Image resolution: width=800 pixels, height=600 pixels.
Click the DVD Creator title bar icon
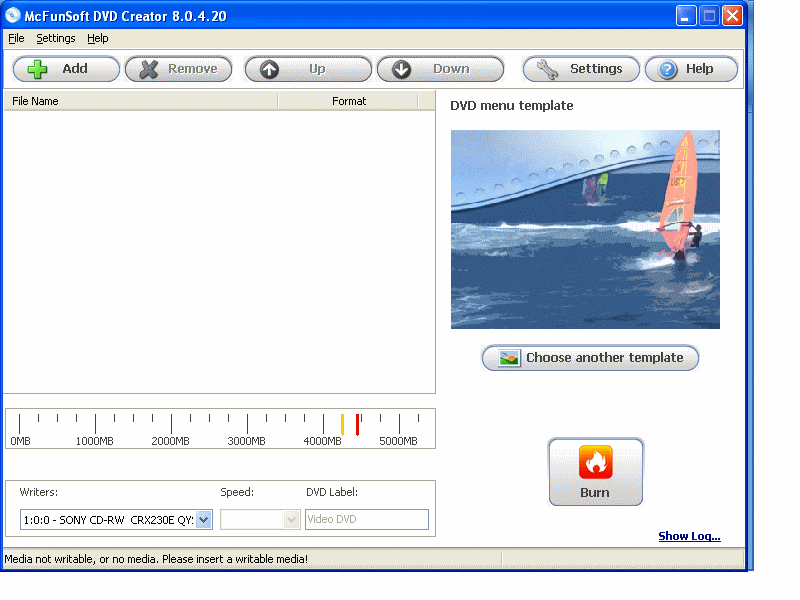[x=13, y=15]
